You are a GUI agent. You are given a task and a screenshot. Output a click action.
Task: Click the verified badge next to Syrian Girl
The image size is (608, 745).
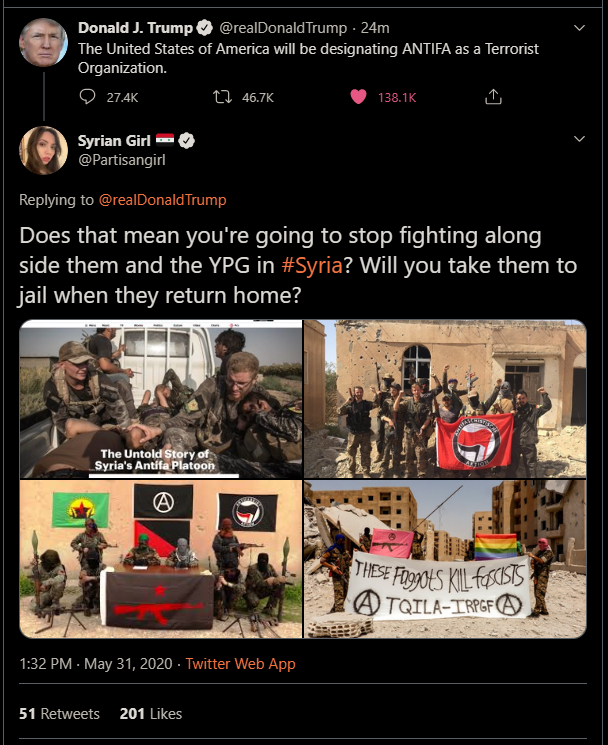(x=186, y=141)
